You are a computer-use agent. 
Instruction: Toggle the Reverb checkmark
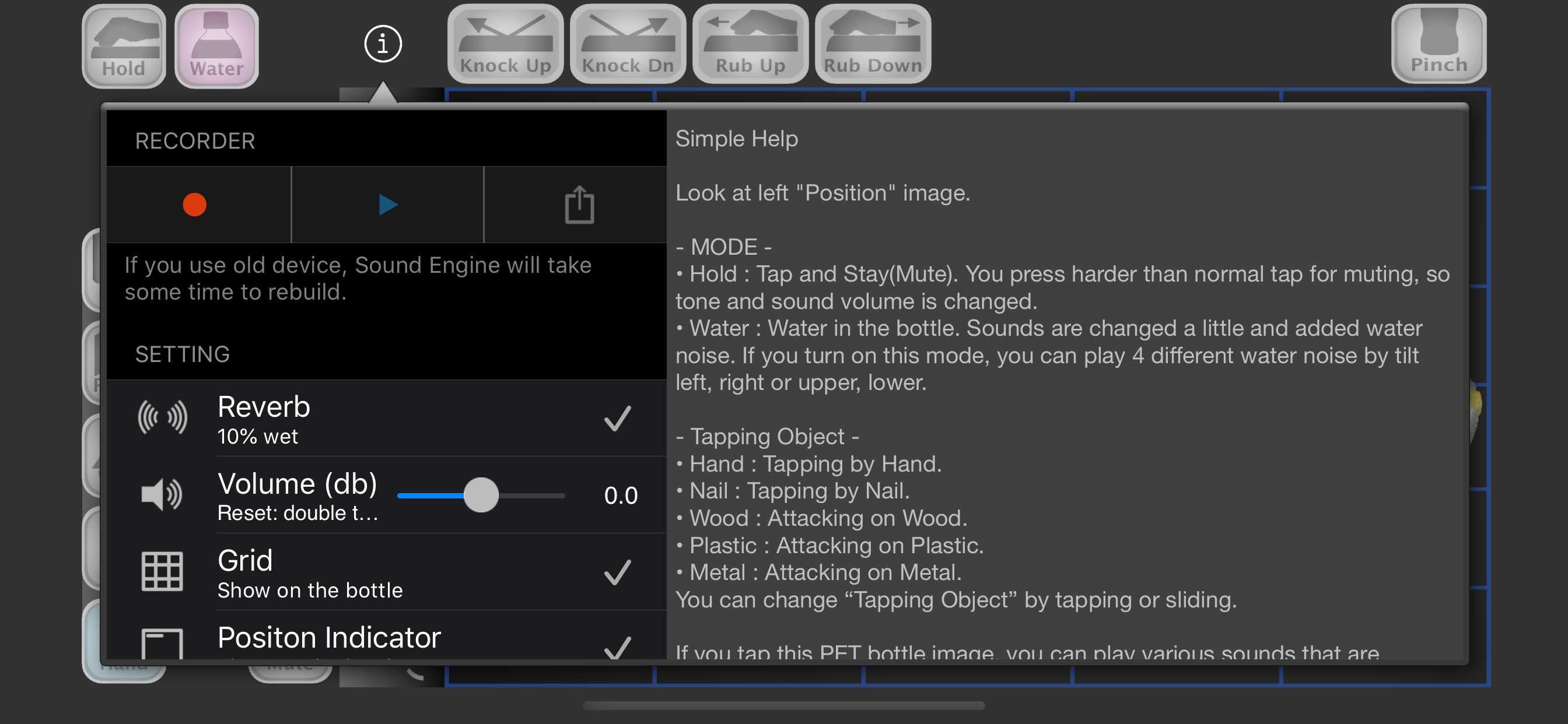(617, 419)
